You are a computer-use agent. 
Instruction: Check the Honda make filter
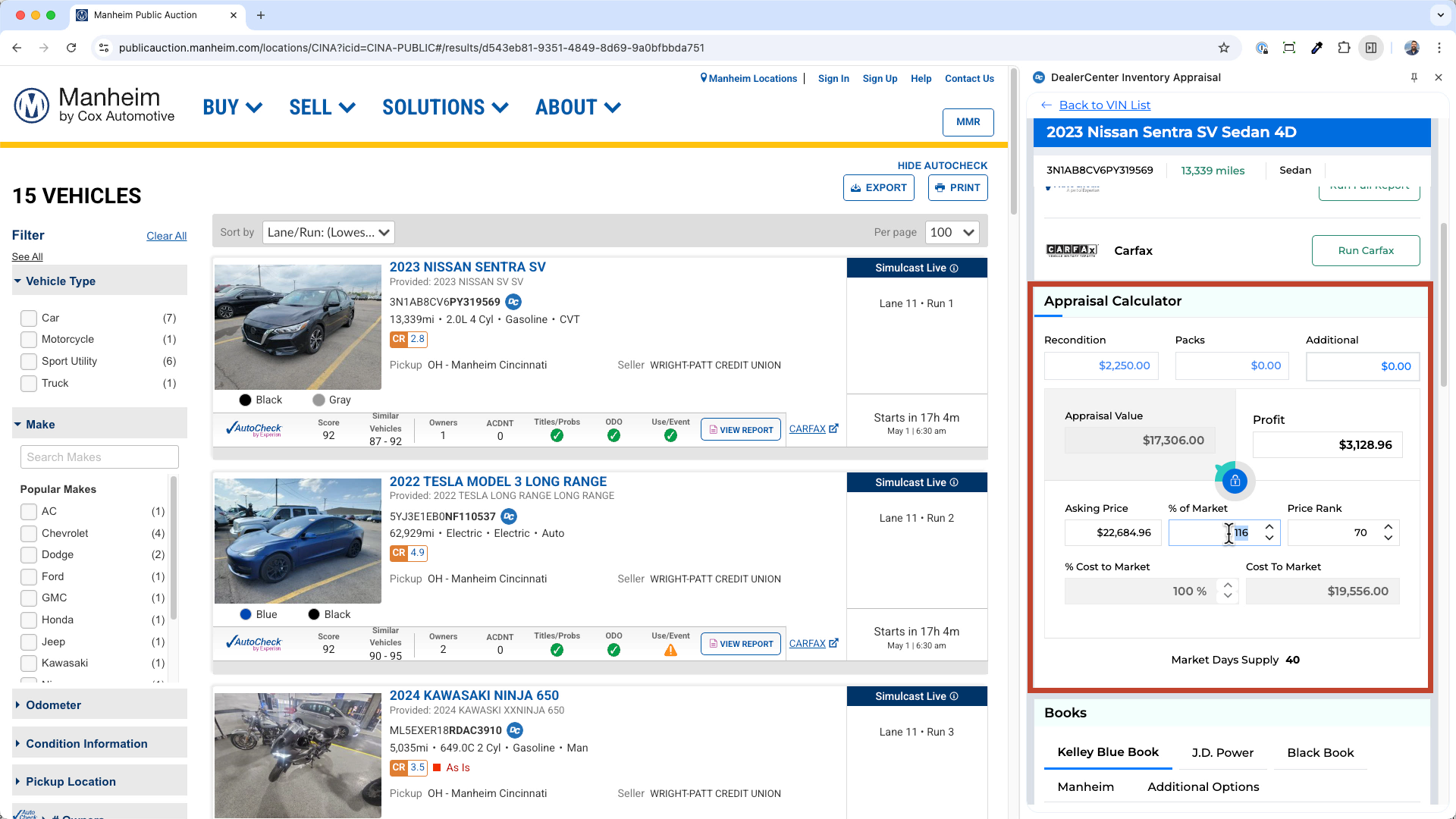(x=29, y=620)
